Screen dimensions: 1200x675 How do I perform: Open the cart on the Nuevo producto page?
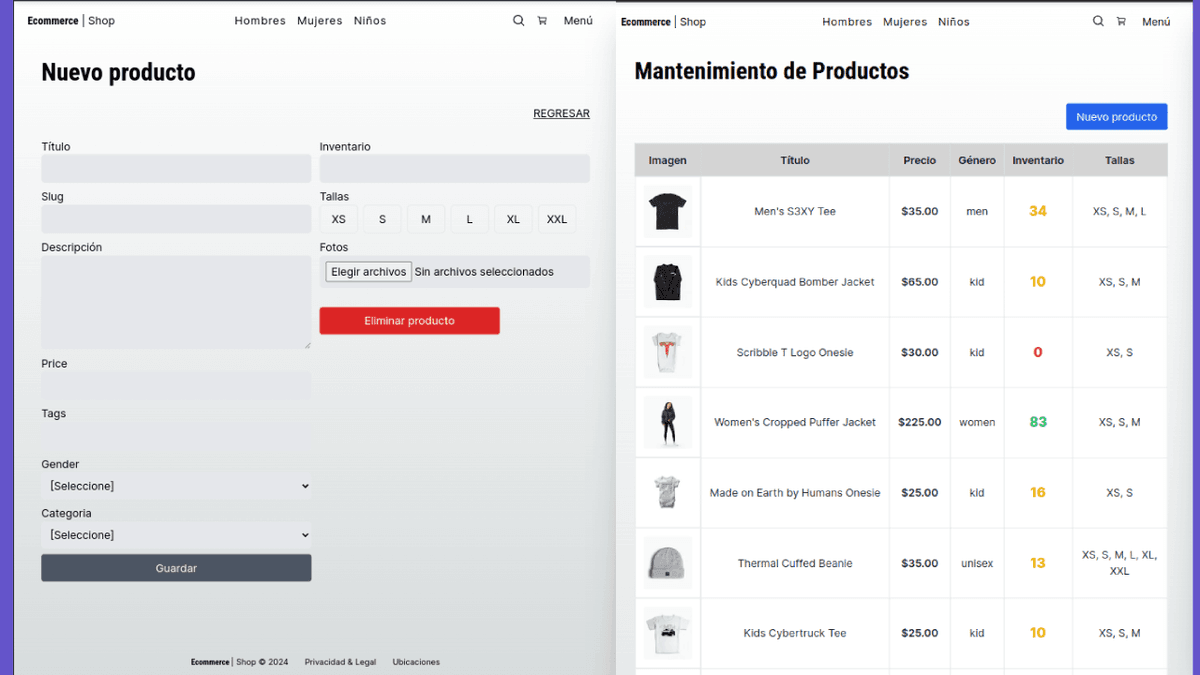pos(542,20)
